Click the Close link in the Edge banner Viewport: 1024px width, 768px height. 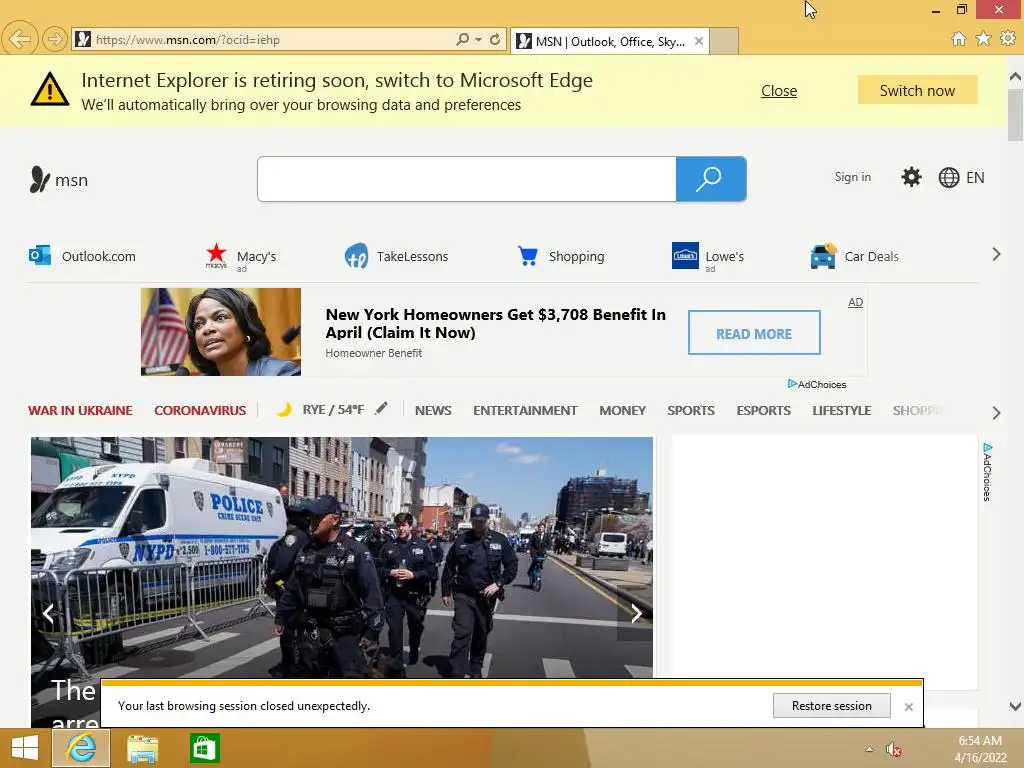click(778, 91)
